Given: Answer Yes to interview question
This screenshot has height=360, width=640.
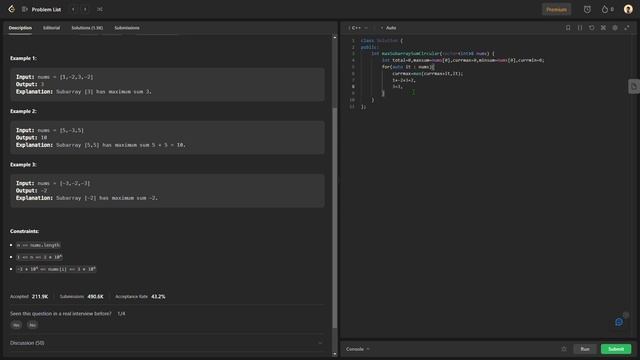Looking at the screenshot, I should (x=16, y=325).
